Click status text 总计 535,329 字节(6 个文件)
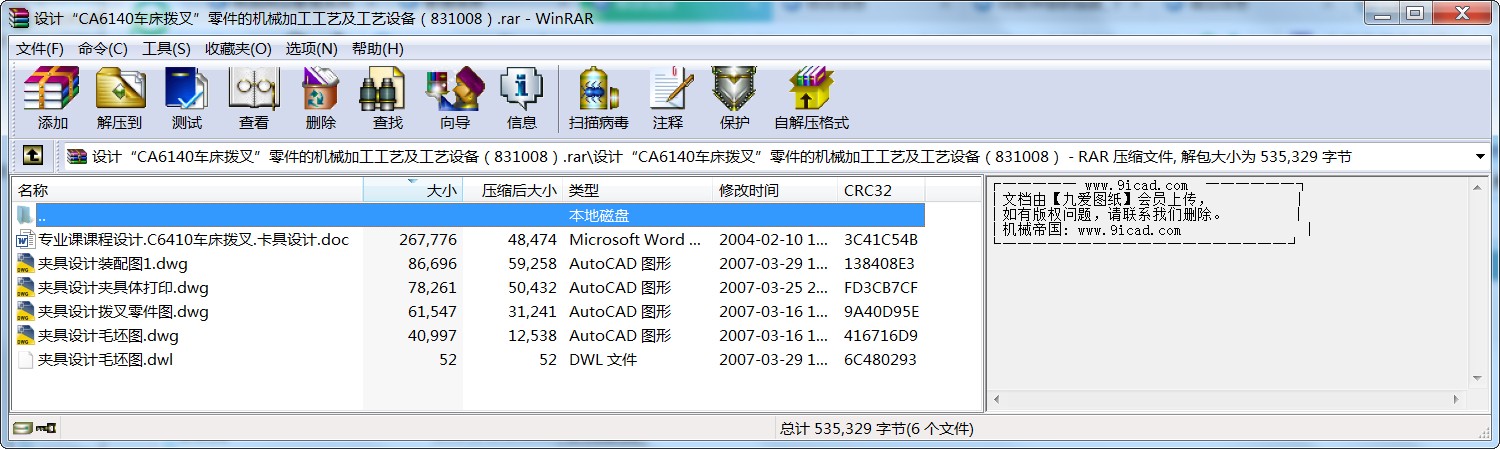Viewport: 1500px width, 449px height. (x=876, y=429)
